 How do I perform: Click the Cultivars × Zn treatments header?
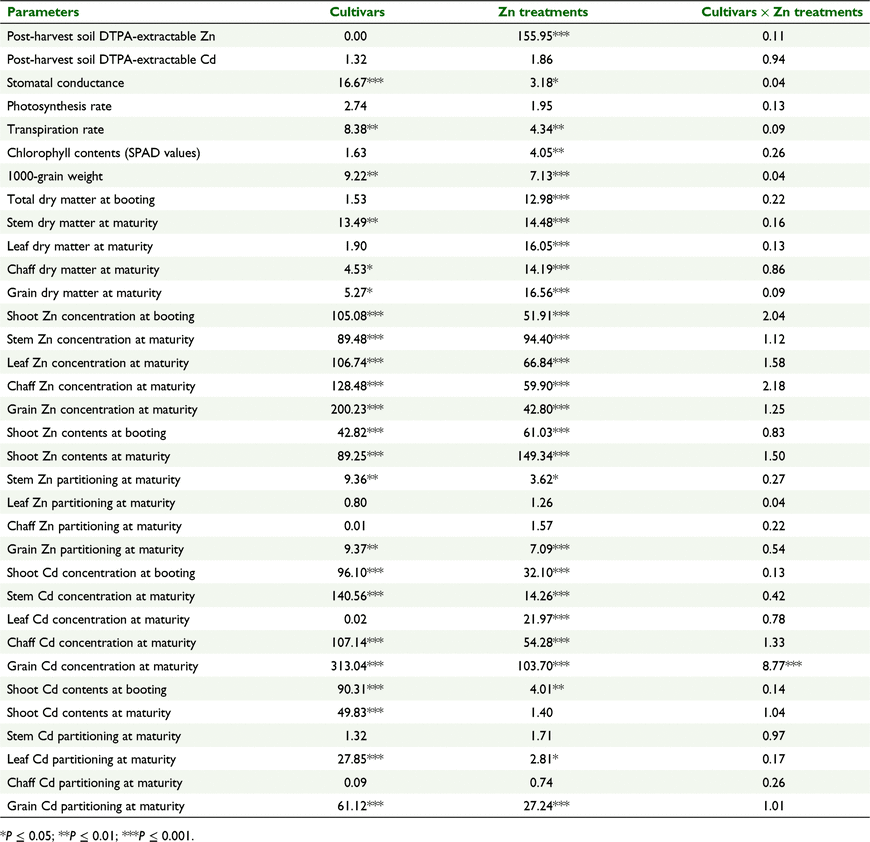(782, 12)
